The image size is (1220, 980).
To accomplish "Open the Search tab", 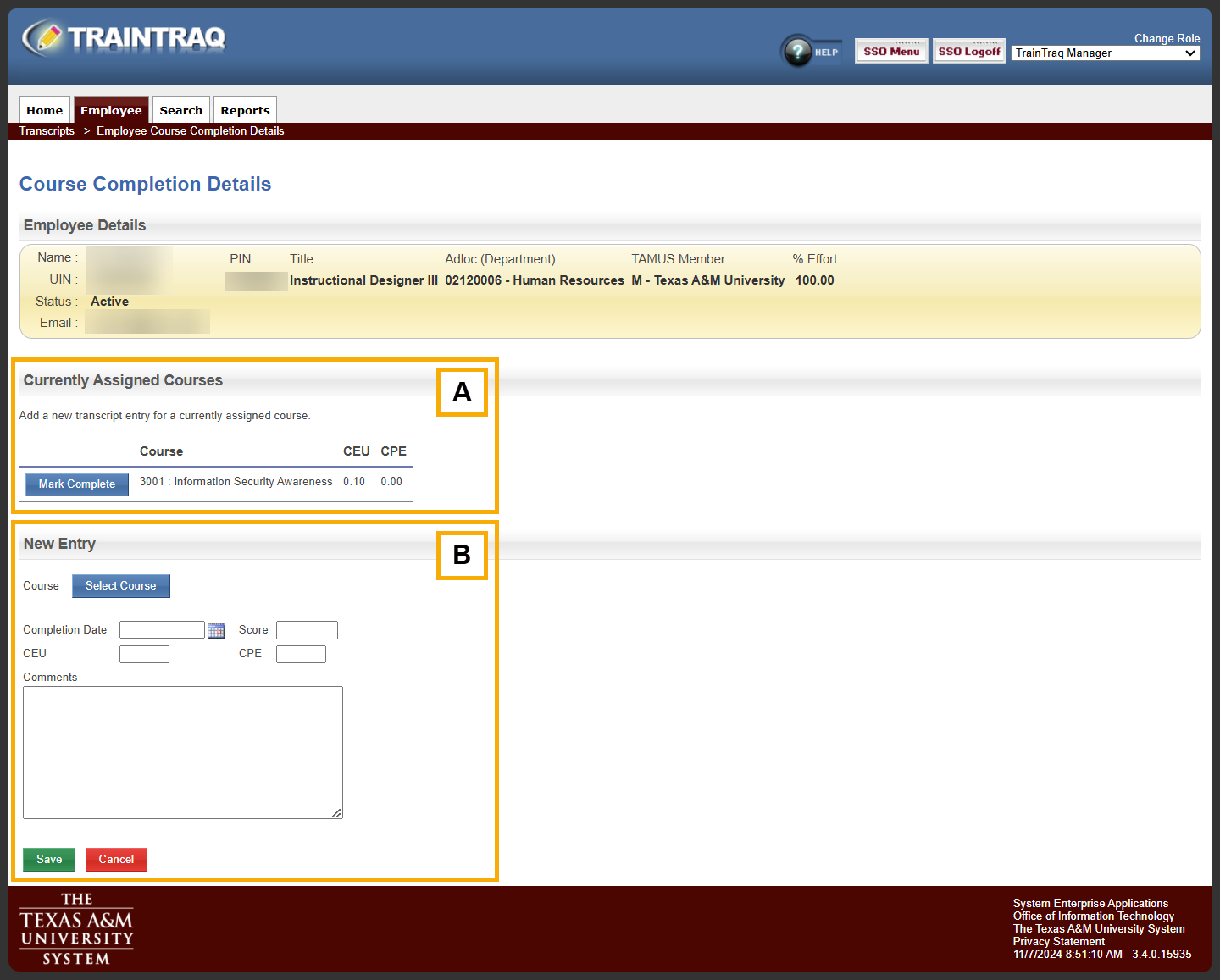I will pos(180,110).
